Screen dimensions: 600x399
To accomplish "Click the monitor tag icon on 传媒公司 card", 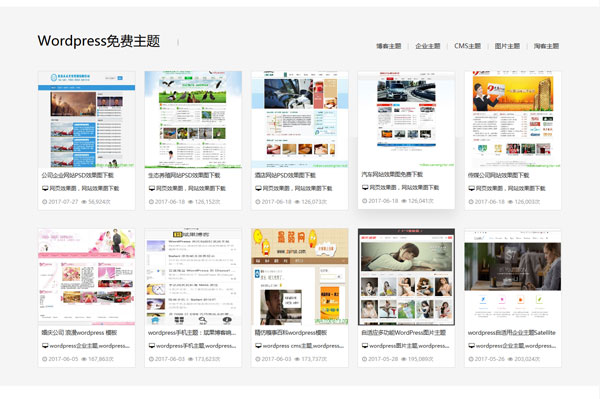I will tap(471, 188).
